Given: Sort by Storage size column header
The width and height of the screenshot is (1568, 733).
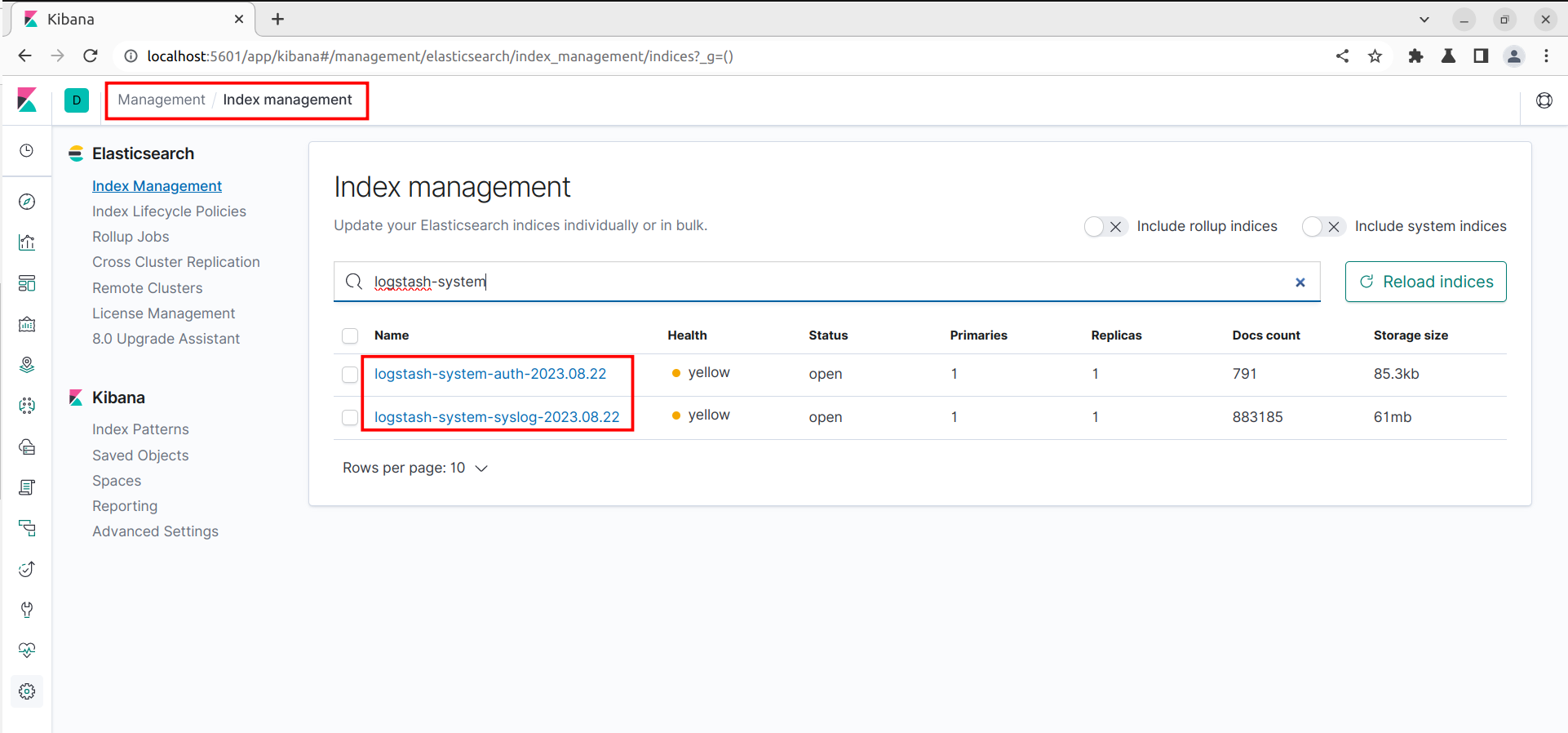Looking at the screenshot, I should coord(1411,335).
